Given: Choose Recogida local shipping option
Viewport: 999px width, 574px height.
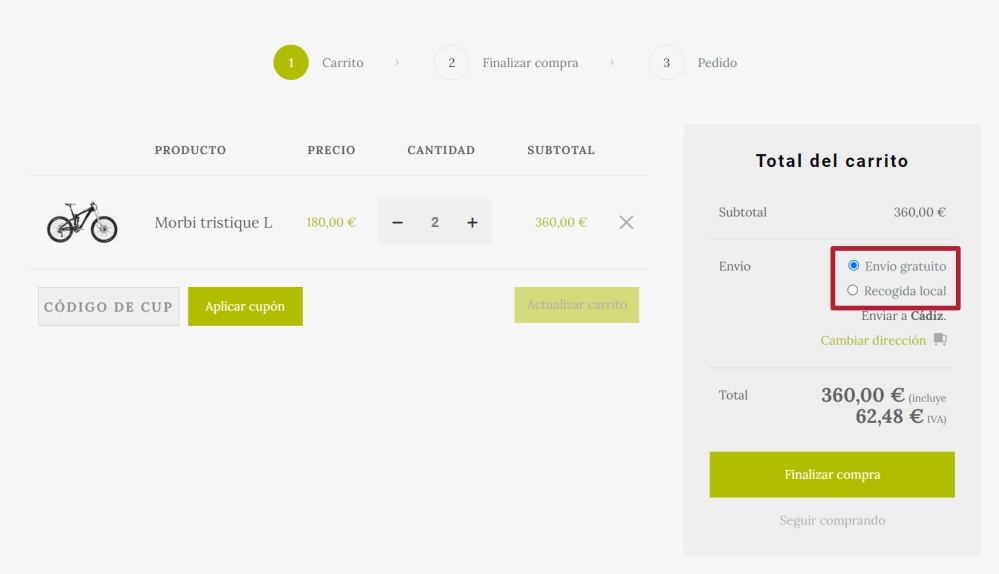Looking at the screenshot, I should [x=853, y=291].
